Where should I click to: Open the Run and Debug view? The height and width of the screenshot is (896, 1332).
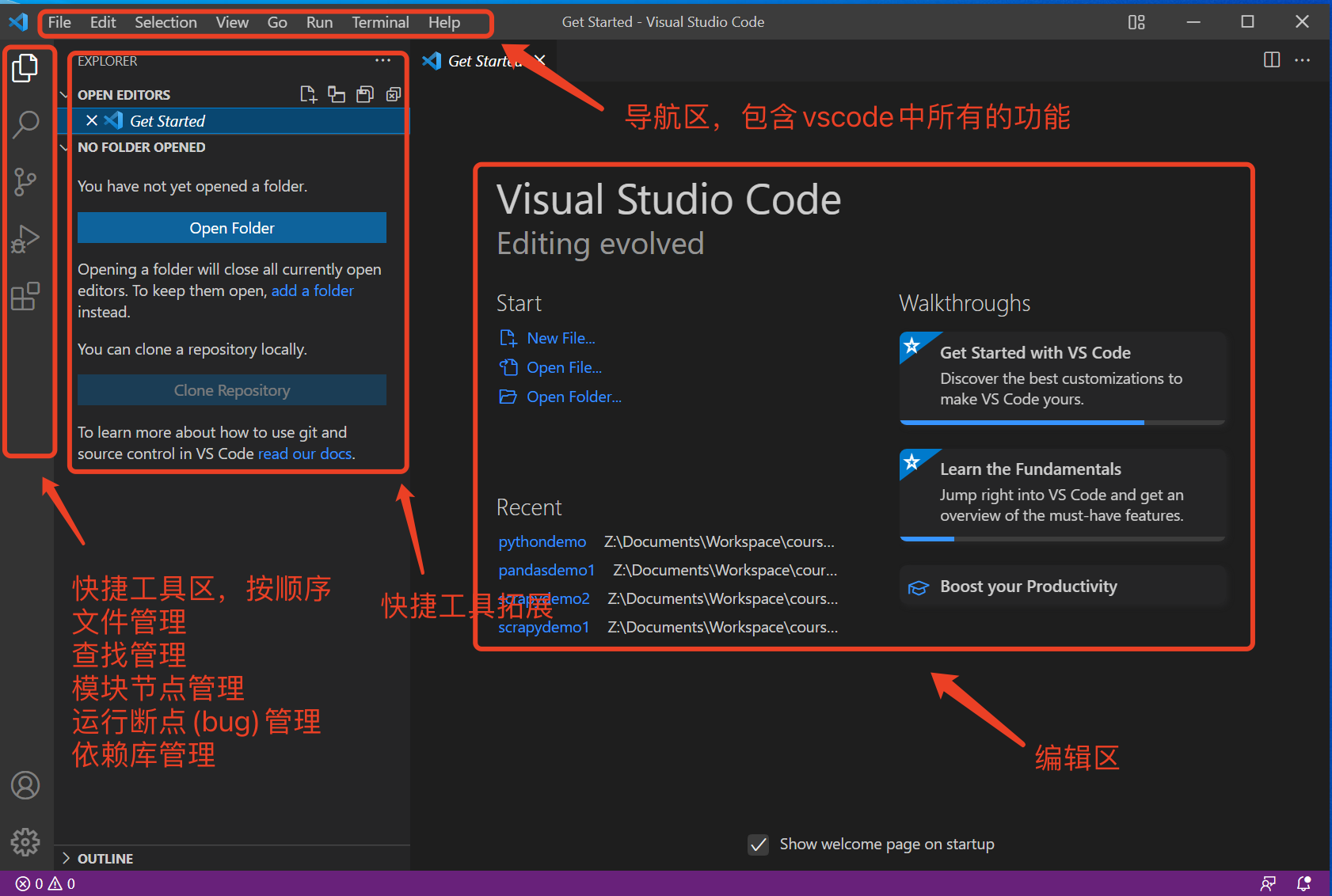25,239
